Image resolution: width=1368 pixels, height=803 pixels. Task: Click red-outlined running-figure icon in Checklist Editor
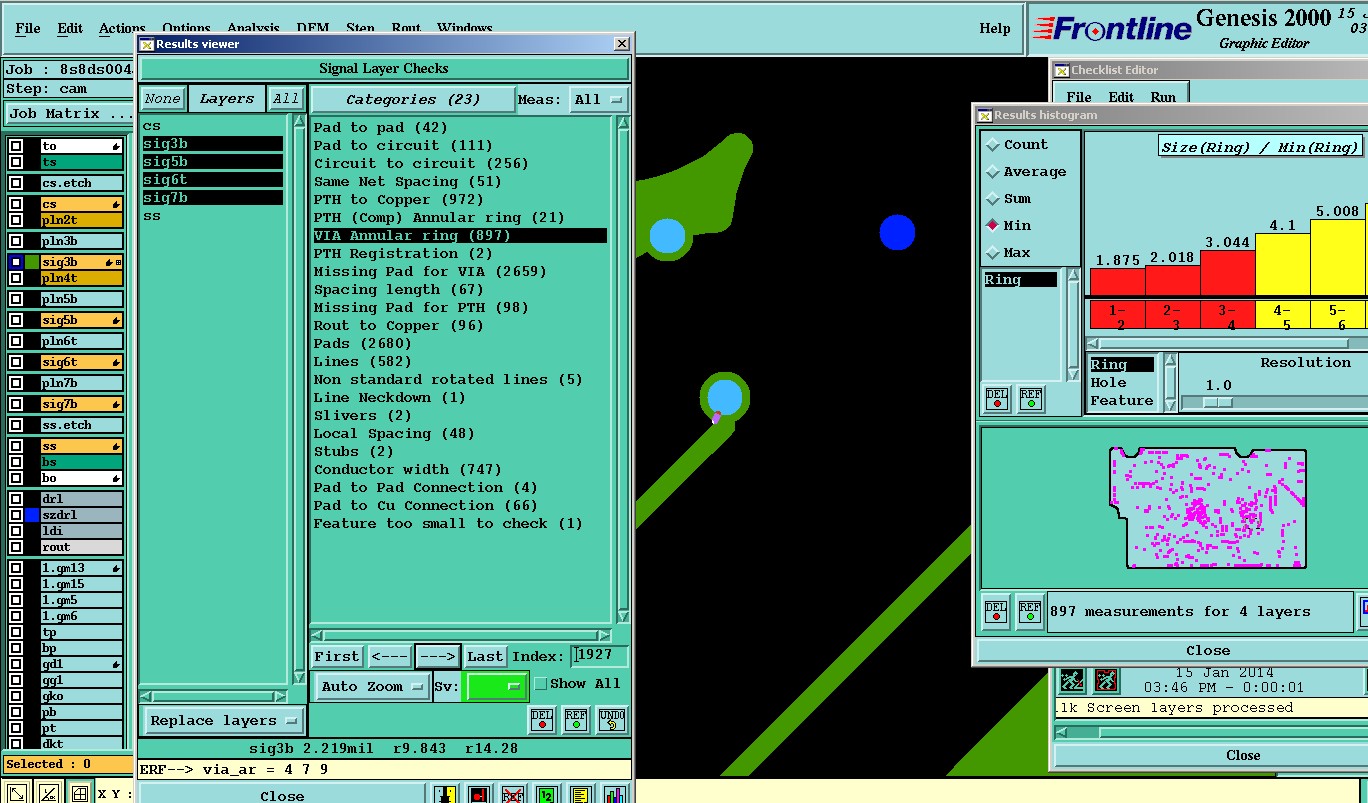point(1105,681)
